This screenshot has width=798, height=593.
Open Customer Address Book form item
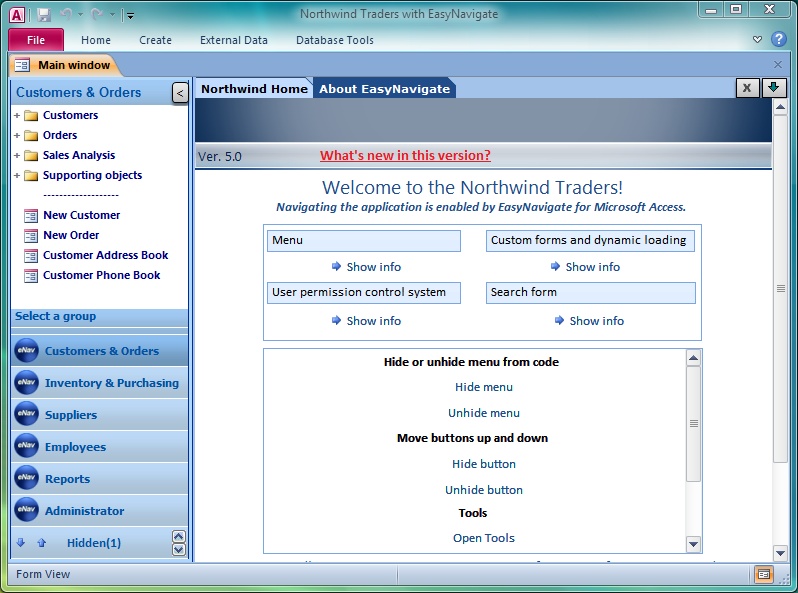[105, 255]
